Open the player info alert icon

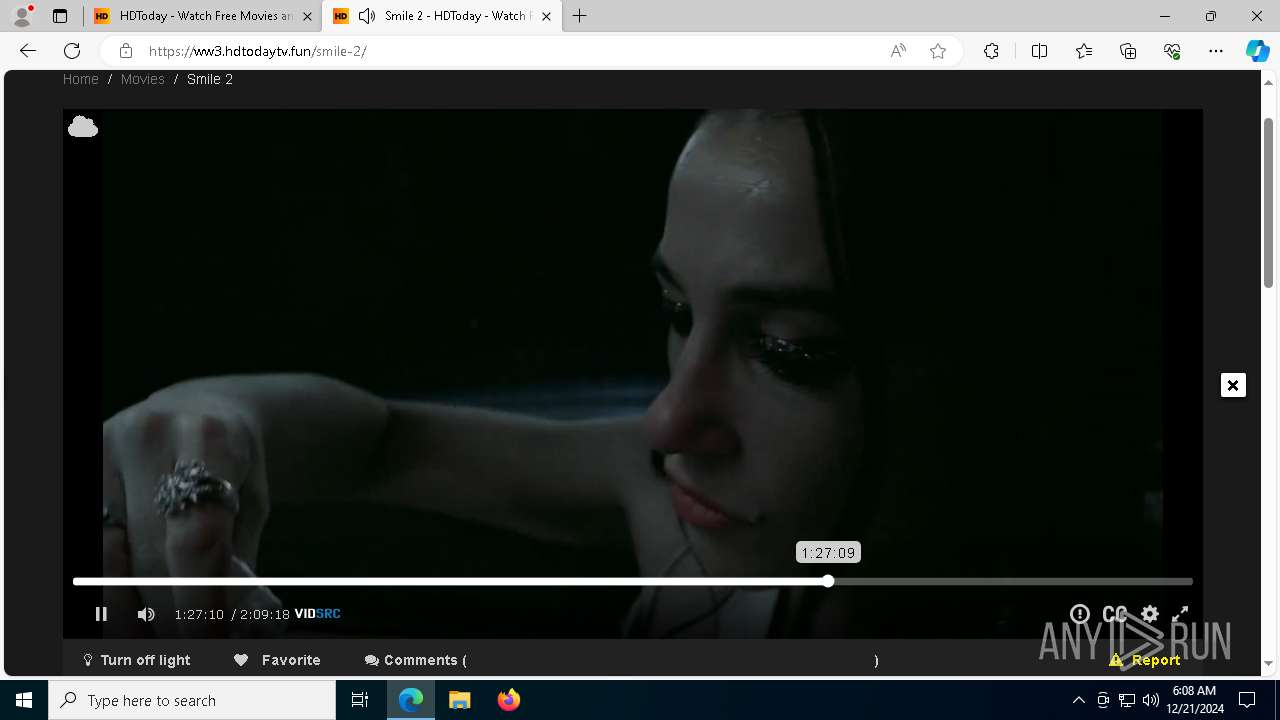1080,614
